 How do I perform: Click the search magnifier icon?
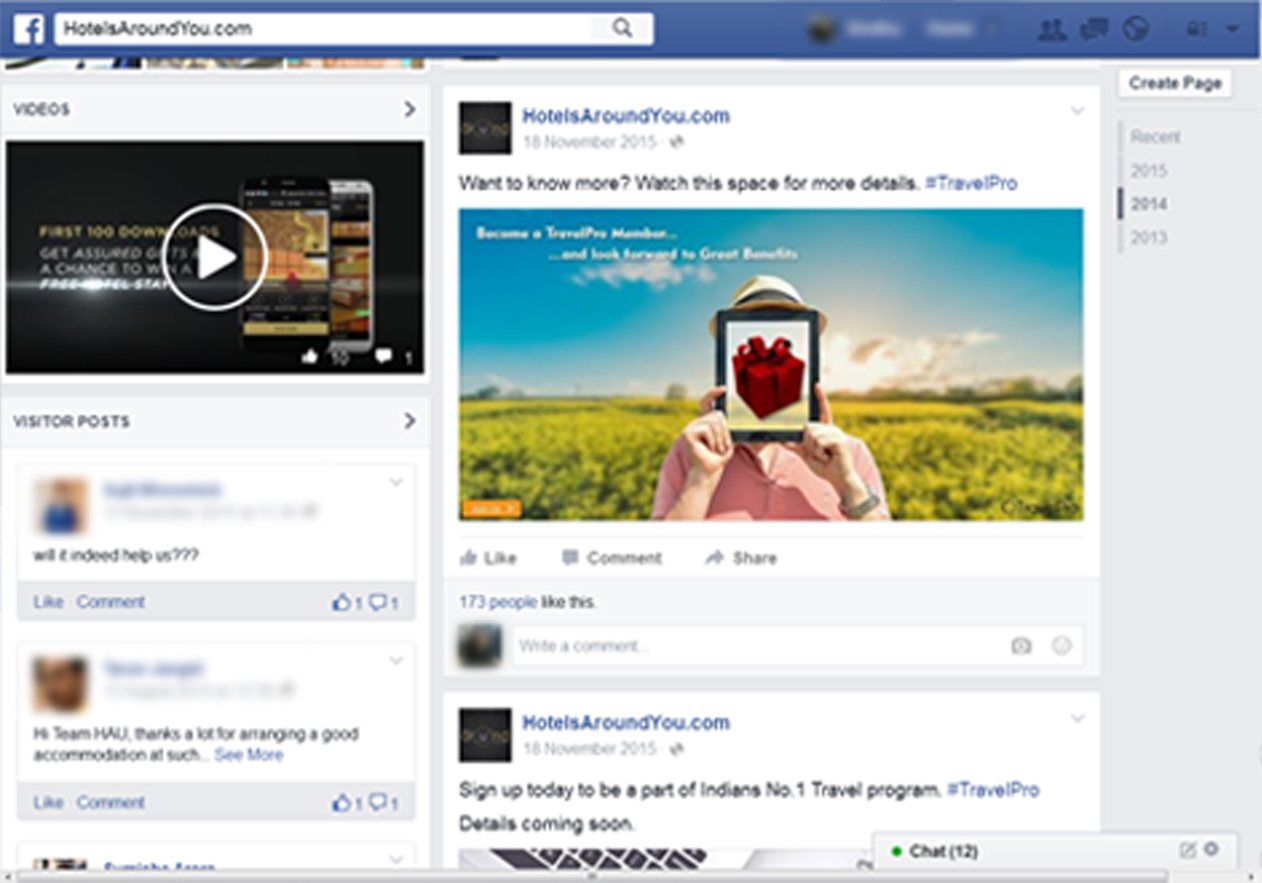(622, 29)
